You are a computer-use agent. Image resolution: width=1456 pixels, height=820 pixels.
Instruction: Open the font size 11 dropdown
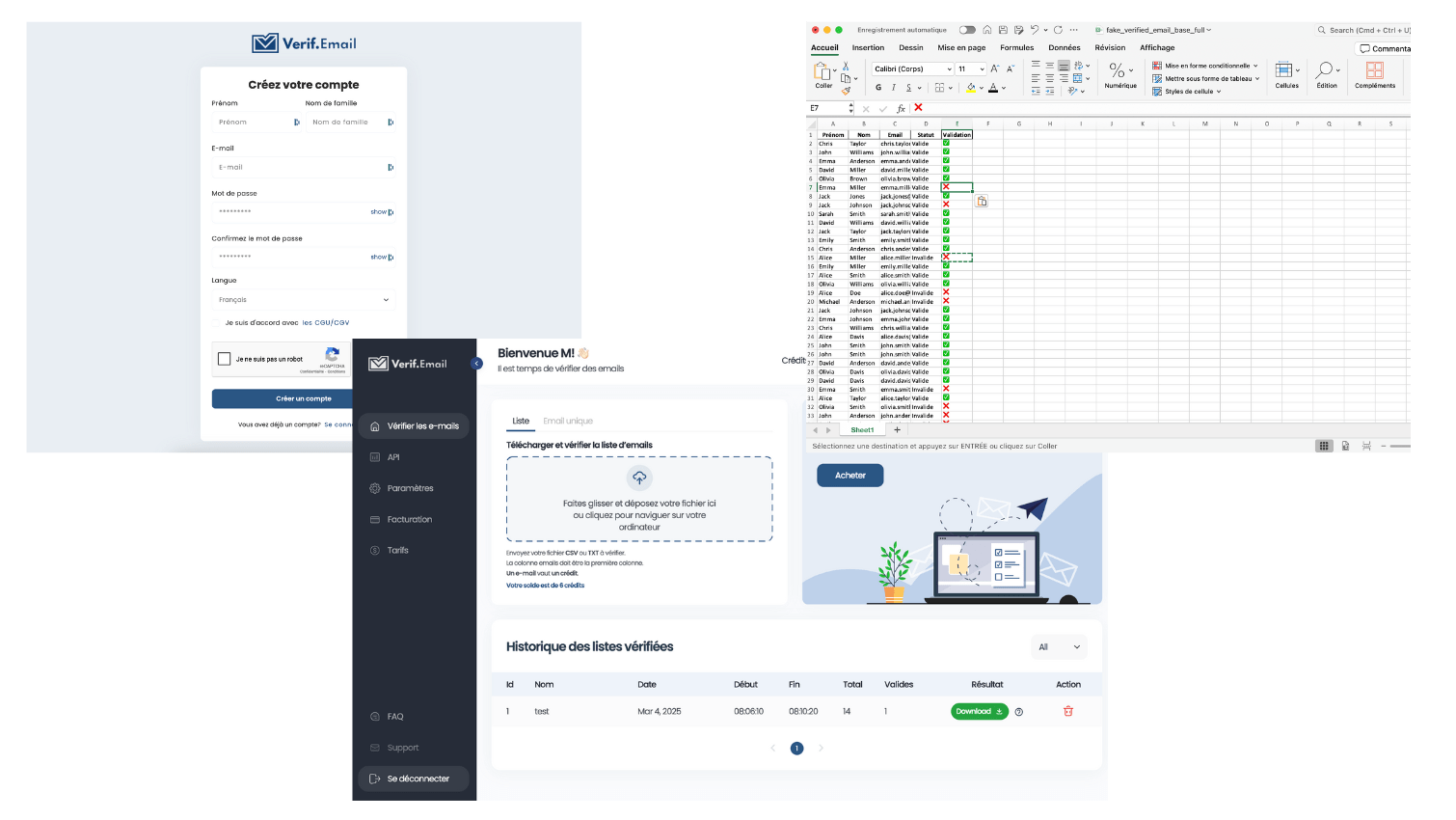click(982, 69)
